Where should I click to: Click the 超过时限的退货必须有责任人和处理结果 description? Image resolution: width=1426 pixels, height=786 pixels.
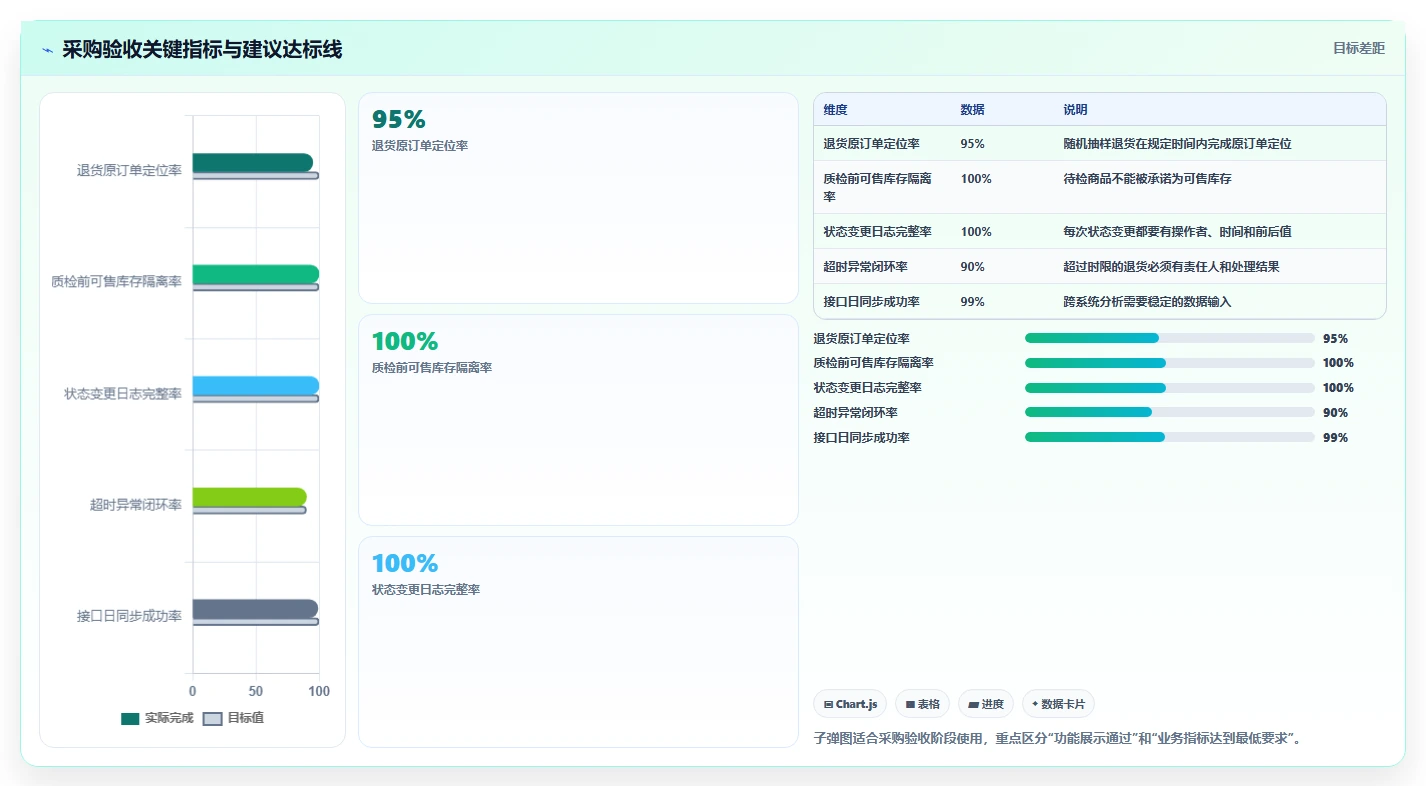(1171, 267)
